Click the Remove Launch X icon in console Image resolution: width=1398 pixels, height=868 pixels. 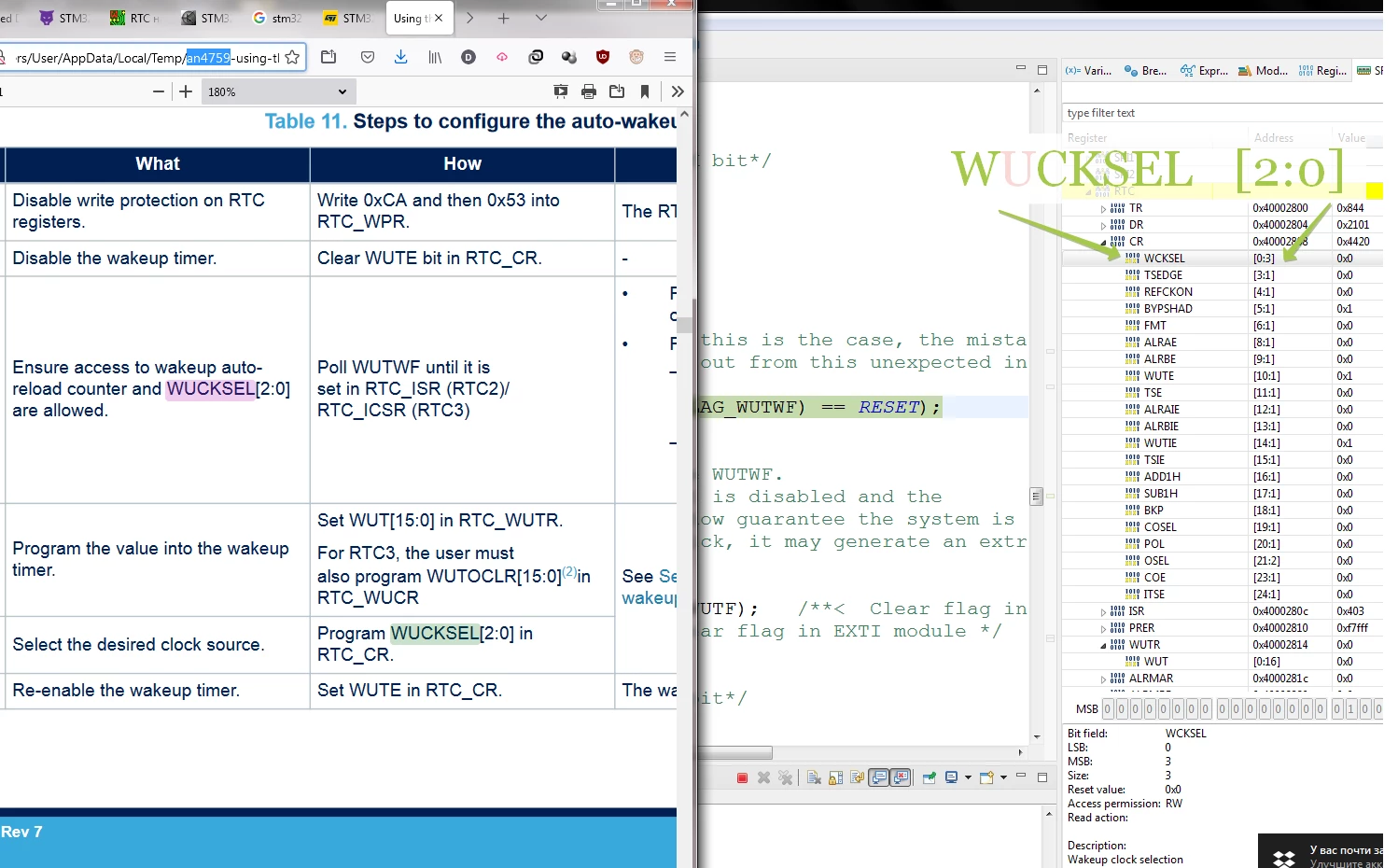point(763,777)
